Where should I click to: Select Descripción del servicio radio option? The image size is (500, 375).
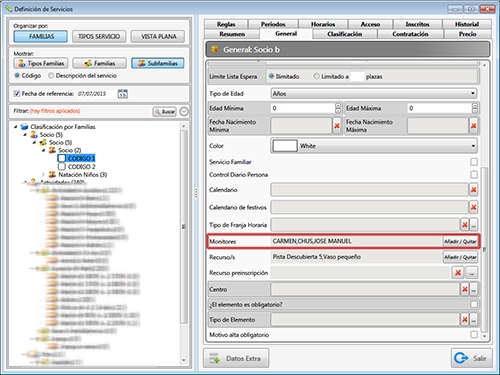click(51, 76)
